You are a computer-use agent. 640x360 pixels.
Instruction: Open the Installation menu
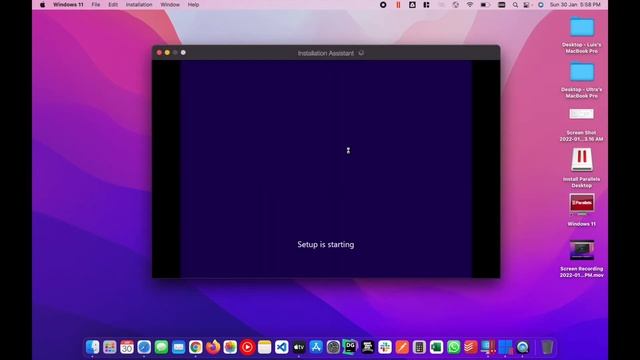point(139,5)
